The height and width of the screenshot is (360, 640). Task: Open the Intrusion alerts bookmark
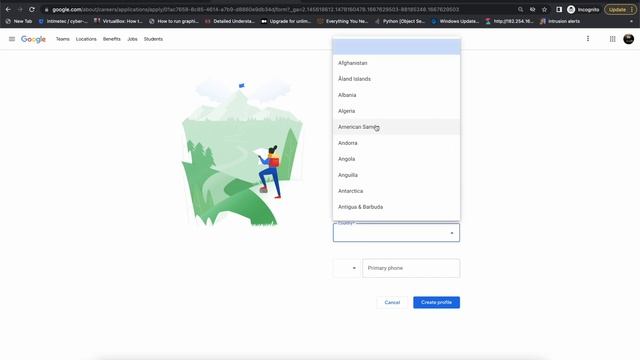[560, 21]
